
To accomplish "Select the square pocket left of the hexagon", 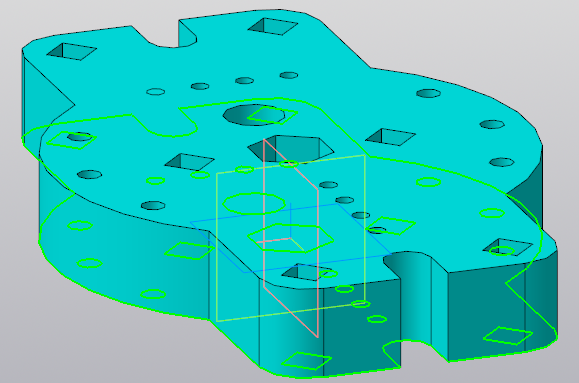I will click(189, 162).
